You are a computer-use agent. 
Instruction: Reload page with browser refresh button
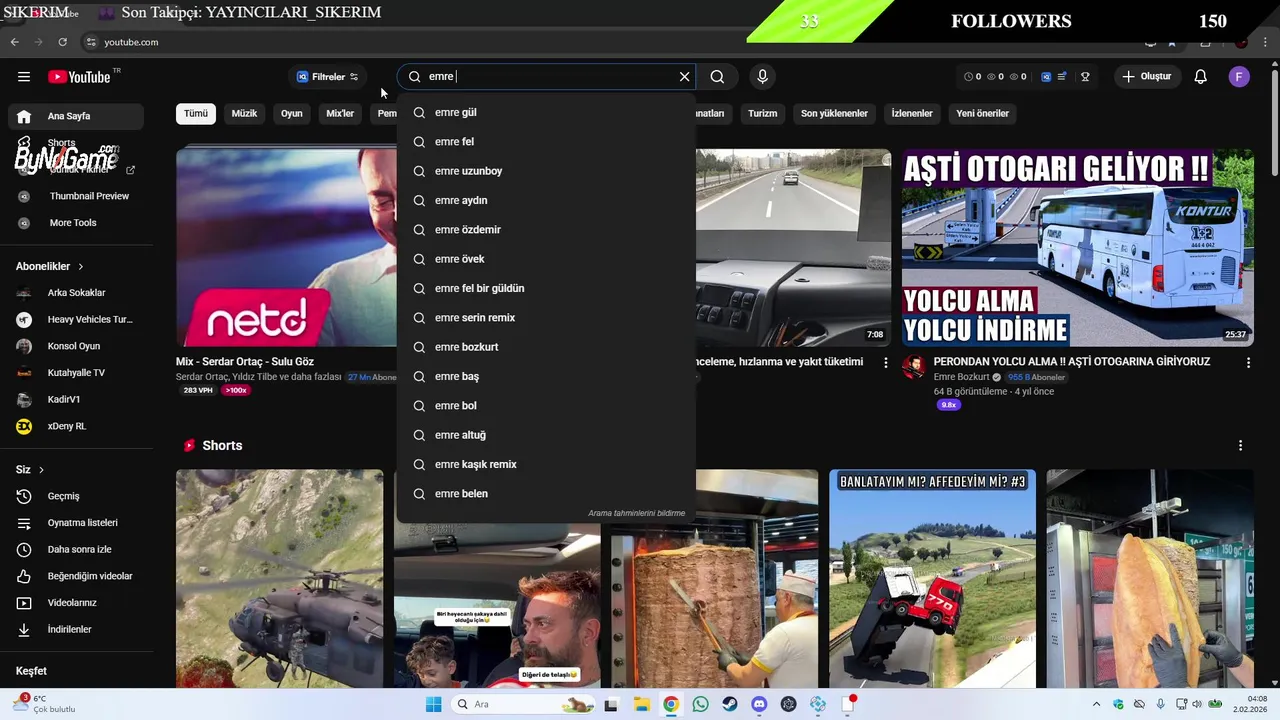click(62, 42)
